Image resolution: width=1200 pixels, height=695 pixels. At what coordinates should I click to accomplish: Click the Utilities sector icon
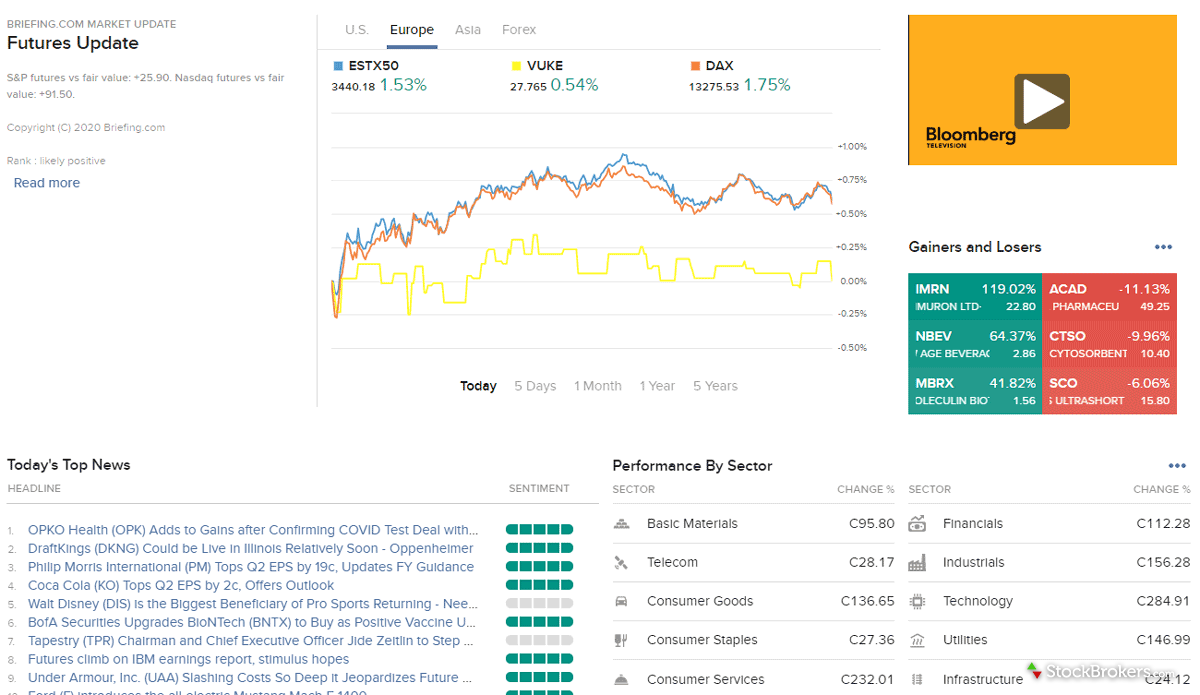coord(918,639)
